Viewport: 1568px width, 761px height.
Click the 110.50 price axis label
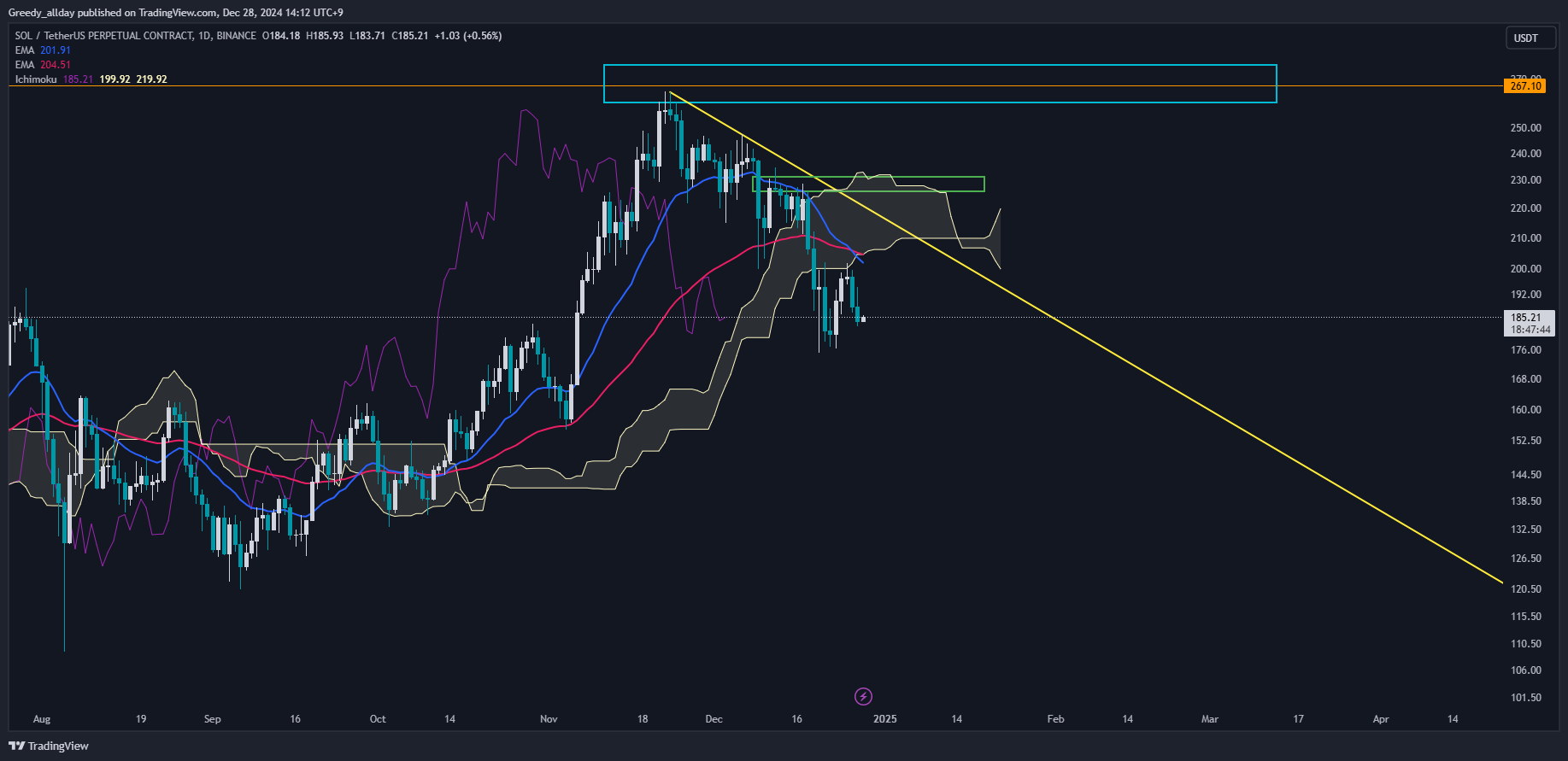click(x=1526, y=644)
